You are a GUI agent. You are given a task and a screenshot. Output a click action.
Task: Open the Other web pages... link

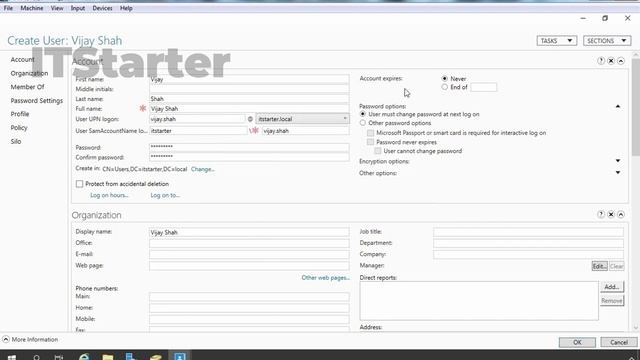click(x=326, y=278)
